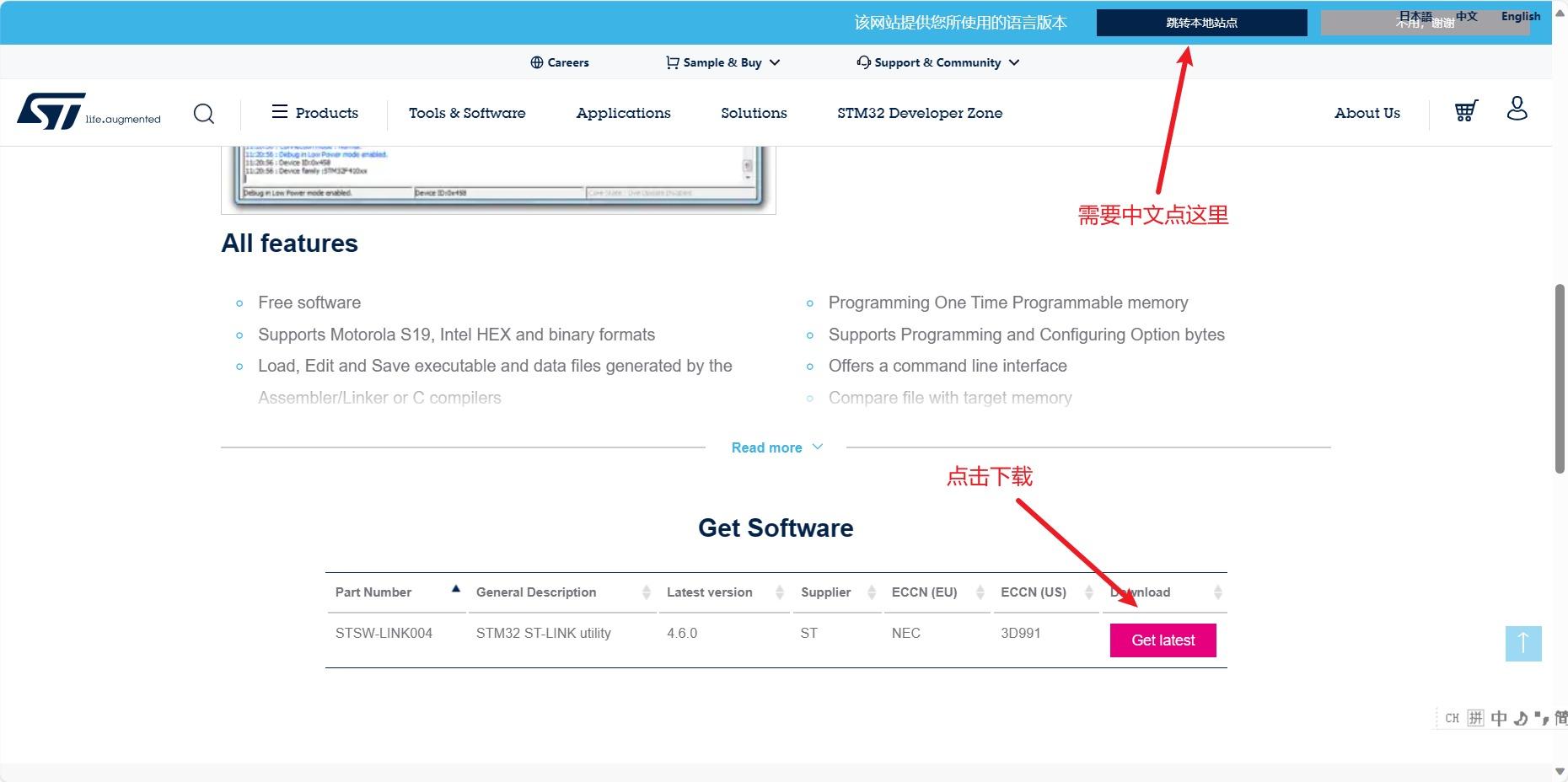
Task: Open the site search magnifier icon
Action: click(x=204, y=113)
